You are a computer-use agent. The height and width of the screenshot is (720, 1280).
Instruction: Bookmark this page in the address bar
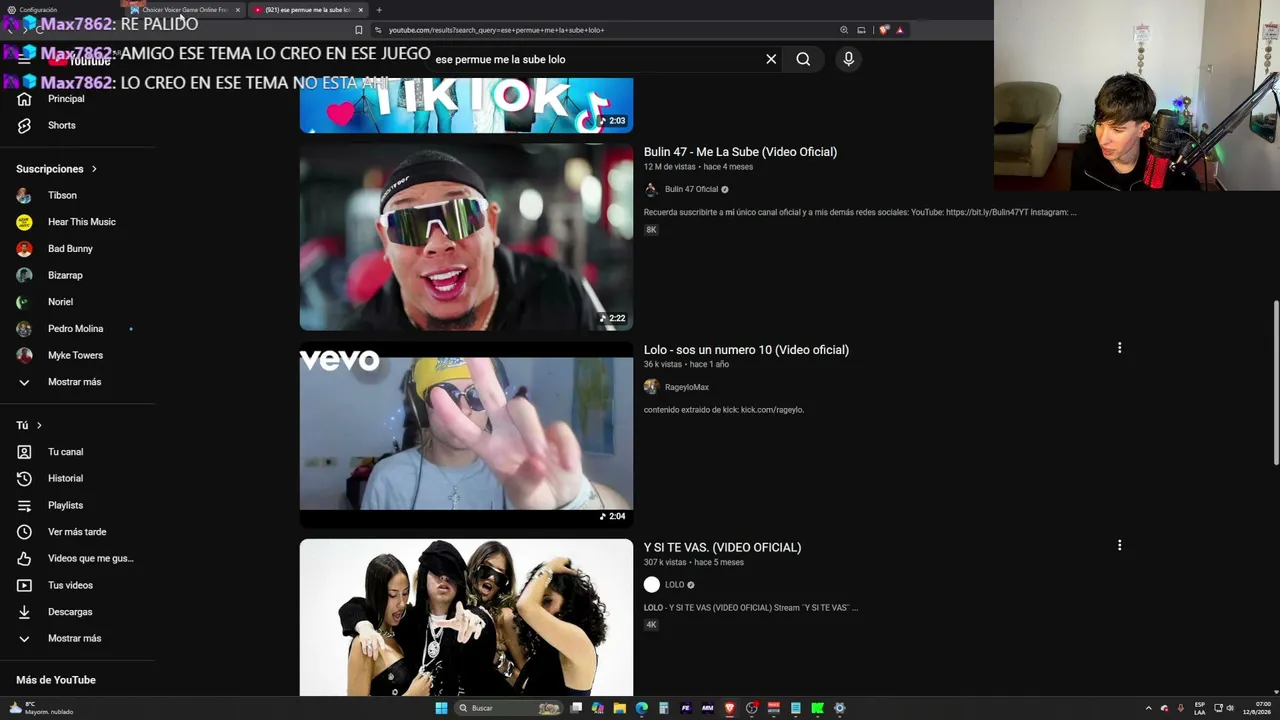click(x=359, y=30)
